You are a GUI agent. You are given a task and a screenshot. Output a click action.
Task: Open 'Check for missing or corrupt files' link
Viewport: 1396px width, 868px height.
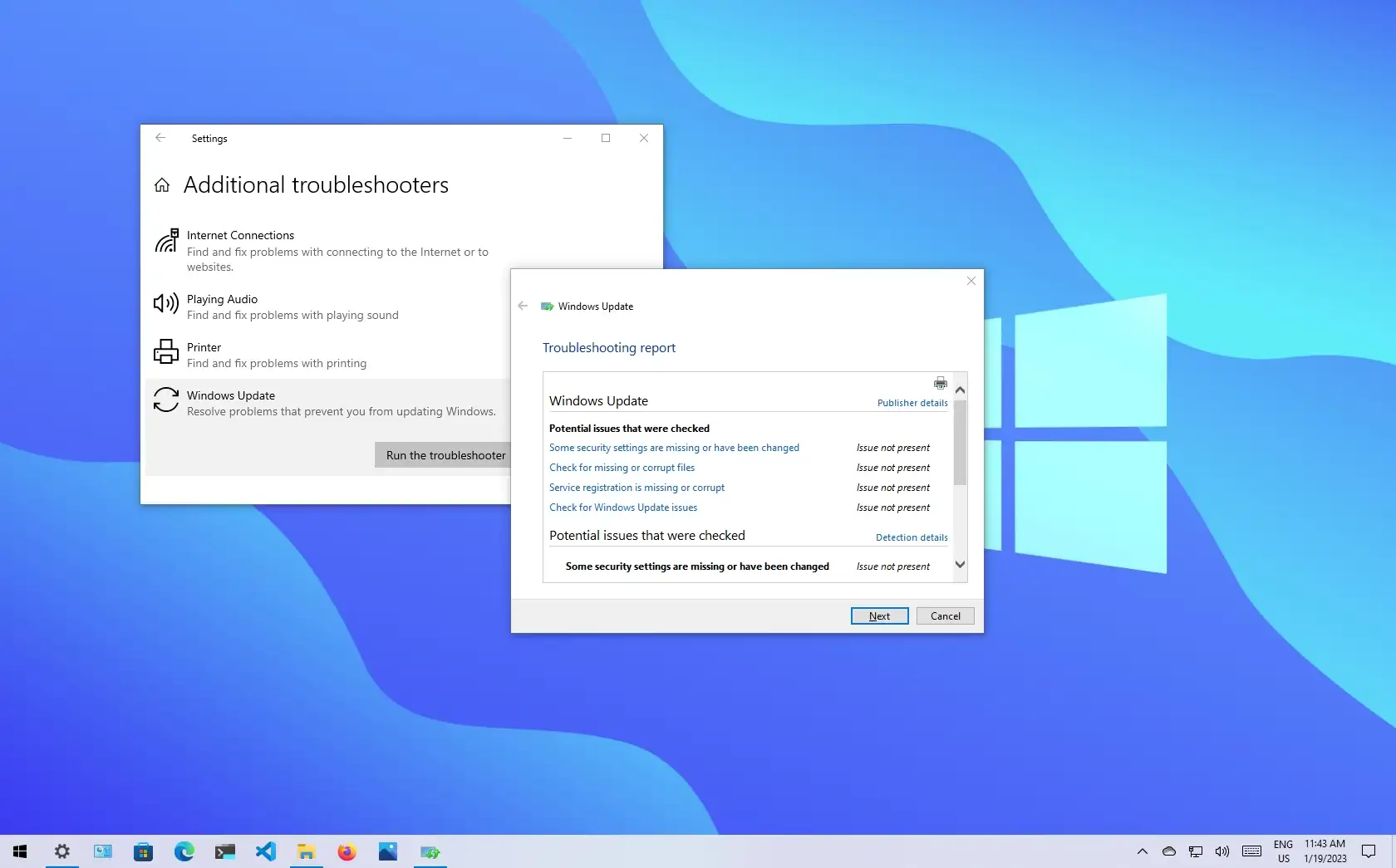pos(622,468)
